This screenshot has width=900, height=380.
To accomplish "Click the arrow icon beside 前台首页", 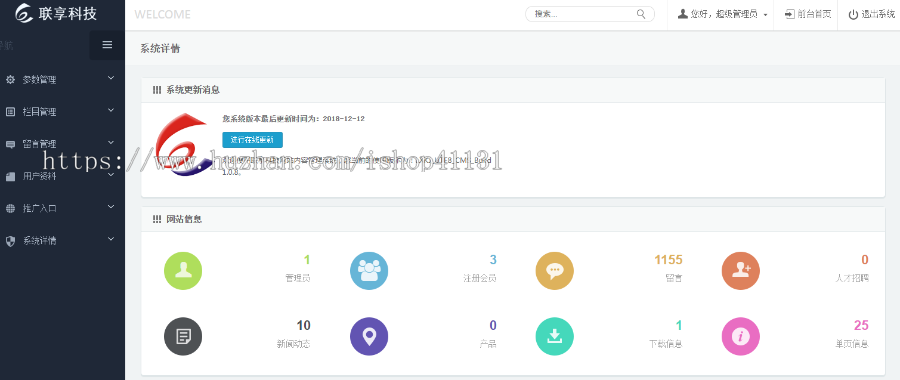I will [790, 14].
